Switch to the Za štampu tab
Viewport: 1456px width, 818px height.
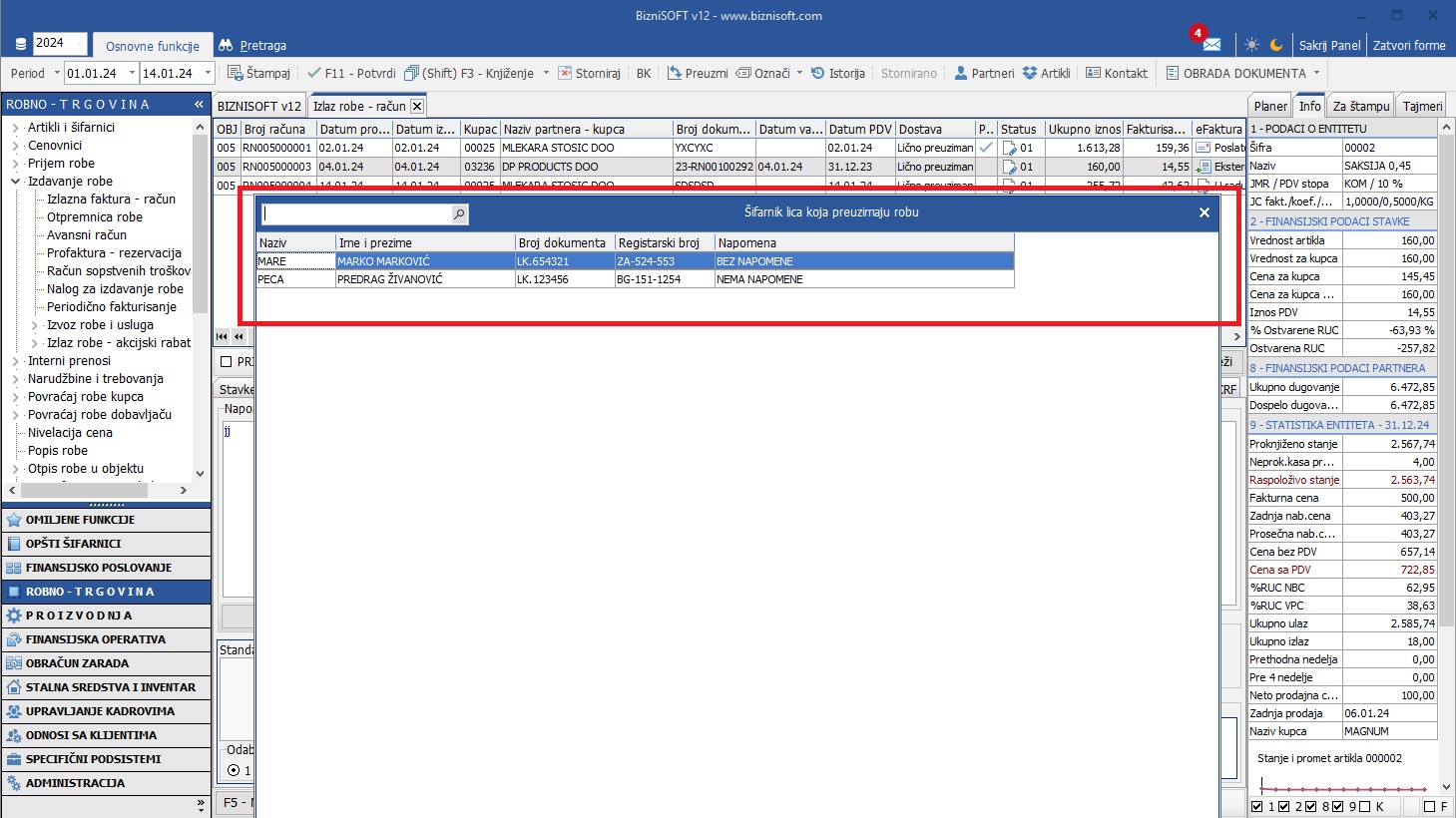click(1360, 106)
